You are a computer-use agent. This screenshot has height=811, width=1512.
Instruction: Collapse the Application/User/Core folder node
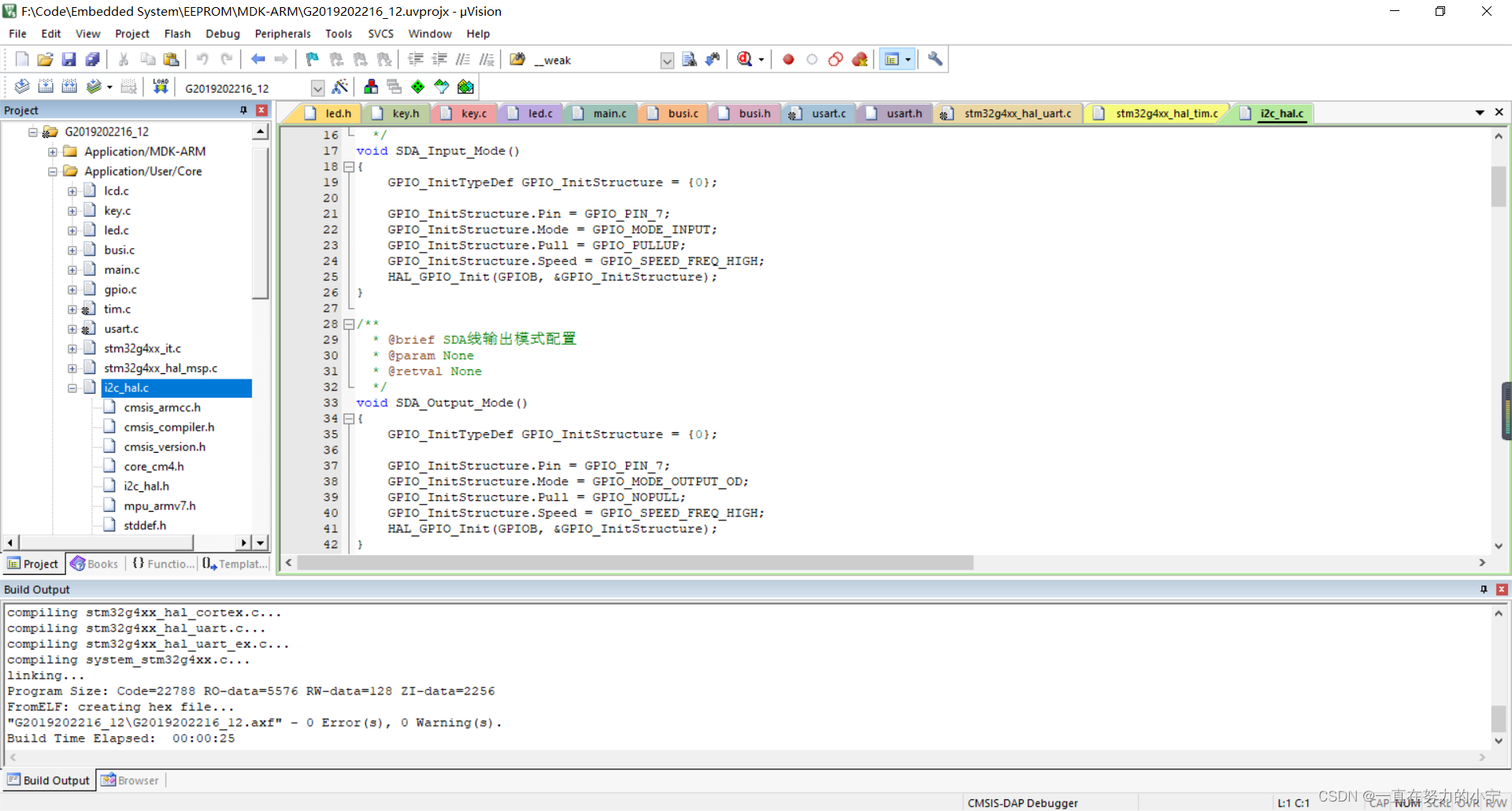point(53,172)
